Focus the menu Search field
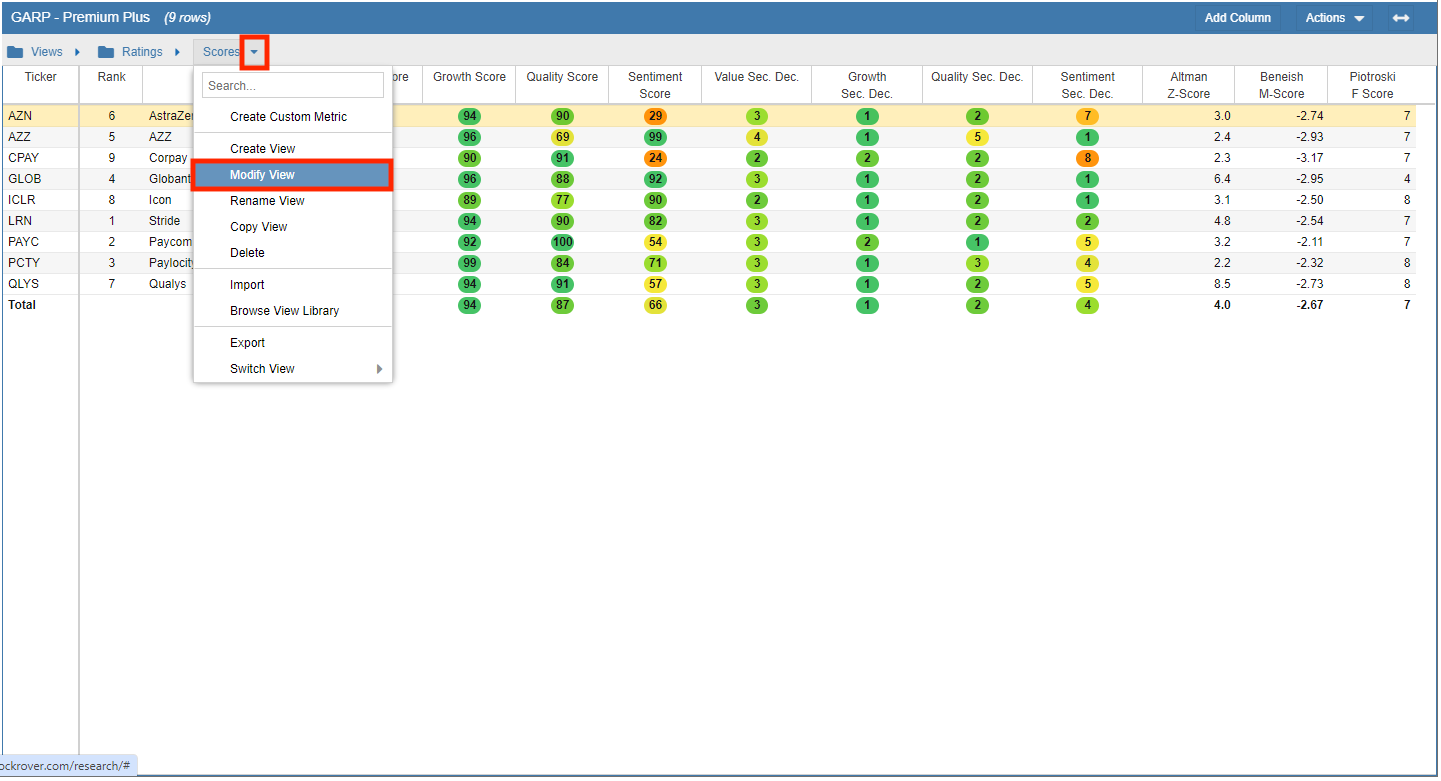The image size is (1441, 781). tap(293, 85)
